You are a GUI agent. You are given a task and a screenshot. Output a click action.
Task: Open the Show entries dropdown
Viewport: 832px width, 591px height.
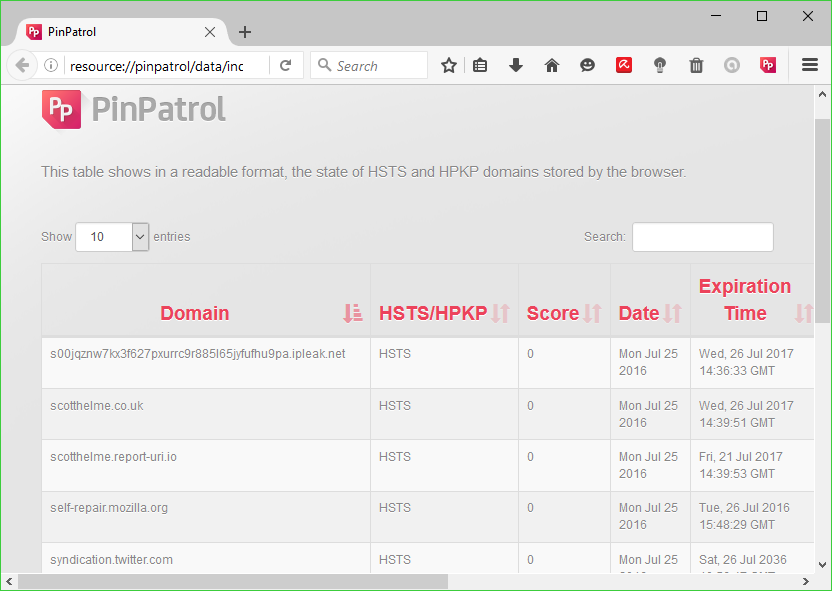click(x=112, y=237)
